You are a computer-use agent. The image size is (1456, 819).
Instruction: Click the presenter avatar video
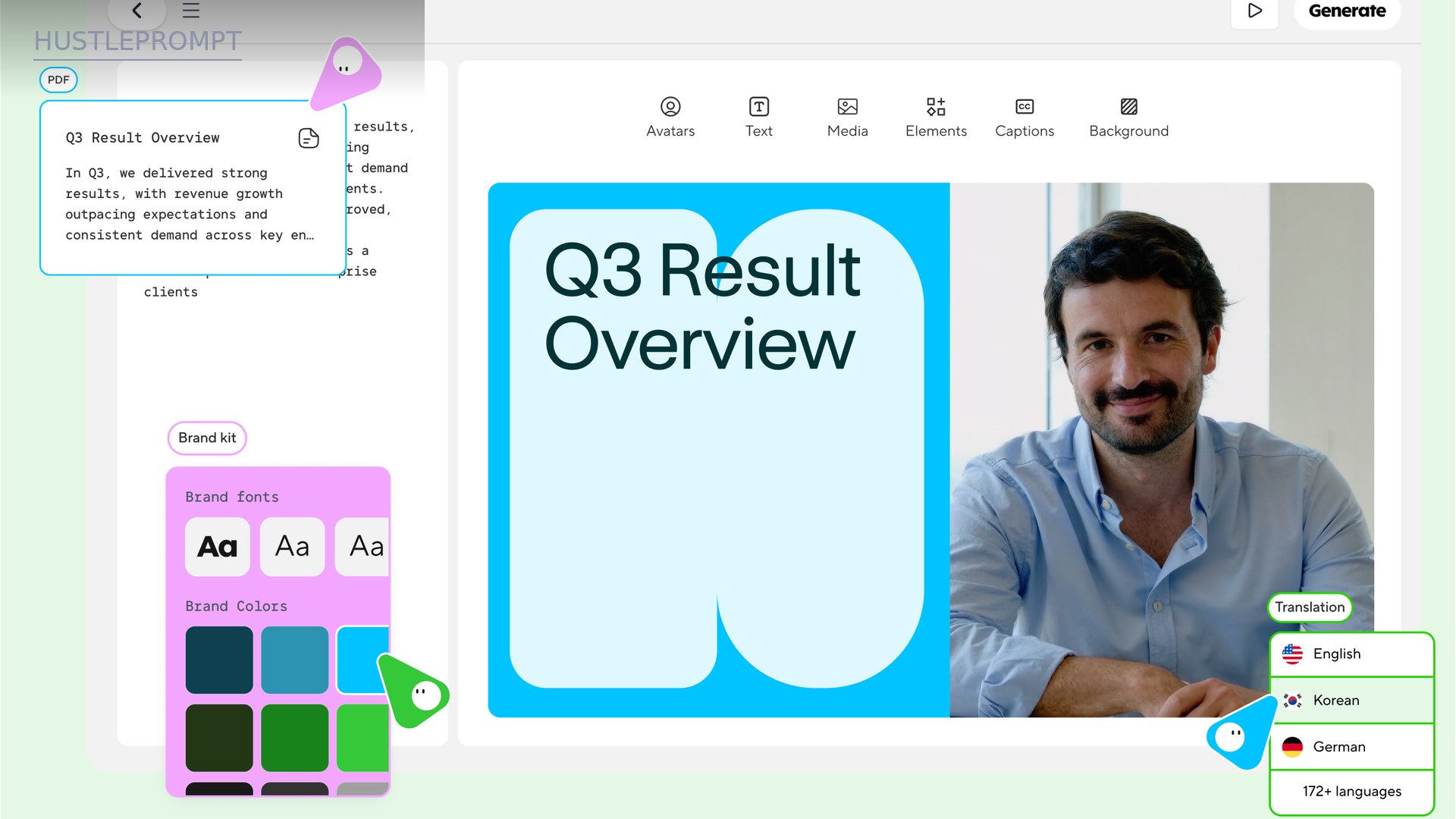[1162, 450]
